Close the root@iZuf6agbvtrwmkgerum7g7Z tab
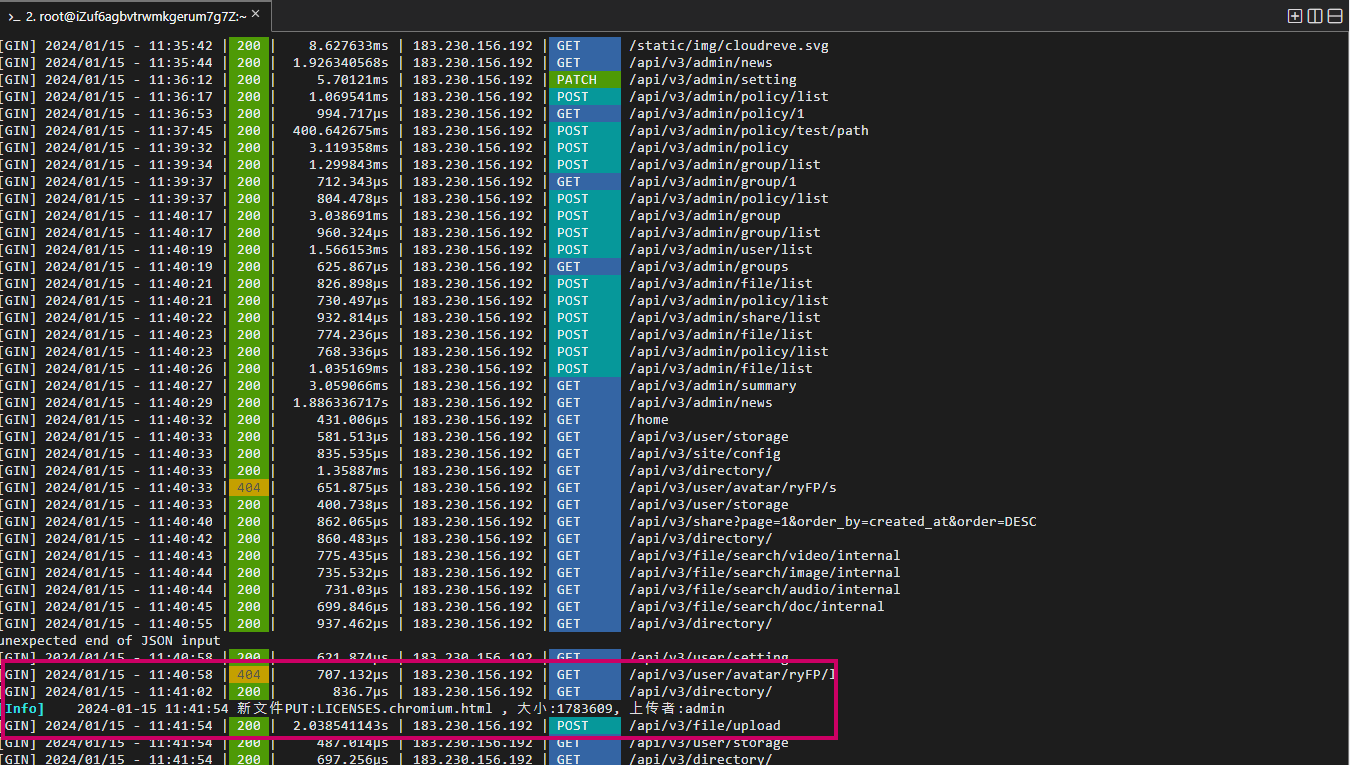Viewport: 1350px width, 765px height. click(255, 15)
